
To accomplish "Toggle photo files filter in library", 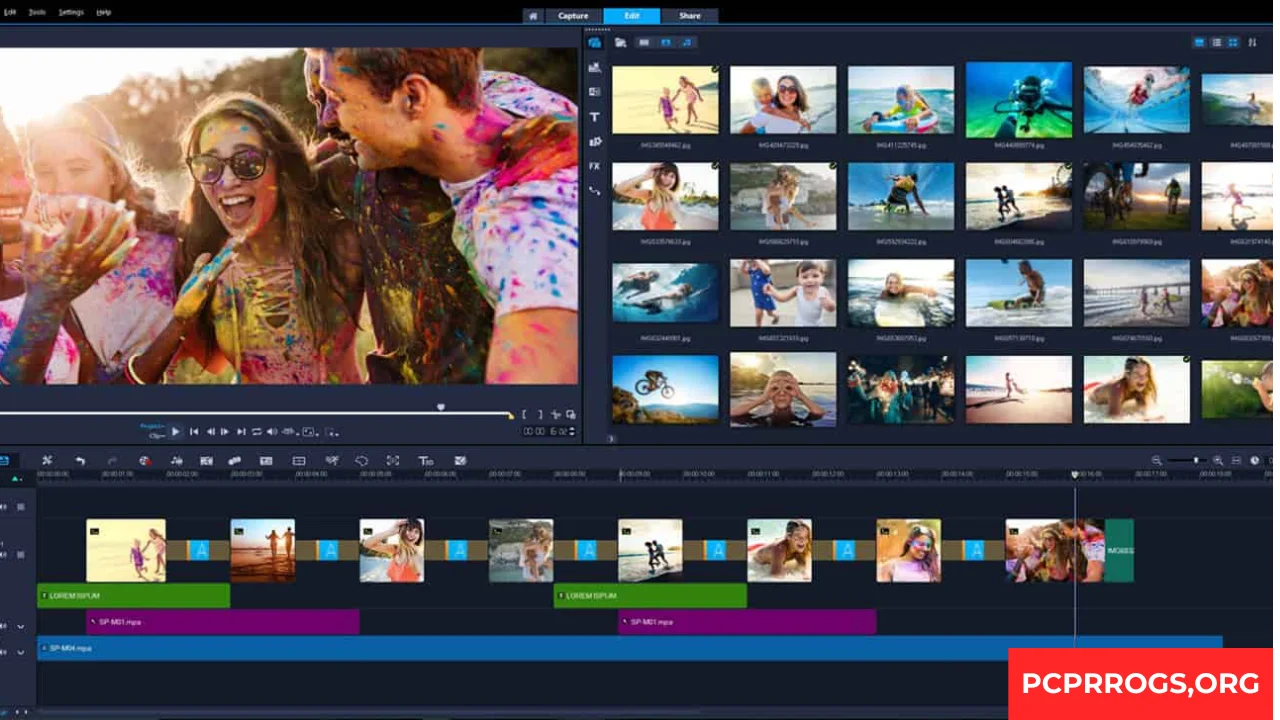I will 665,43.
